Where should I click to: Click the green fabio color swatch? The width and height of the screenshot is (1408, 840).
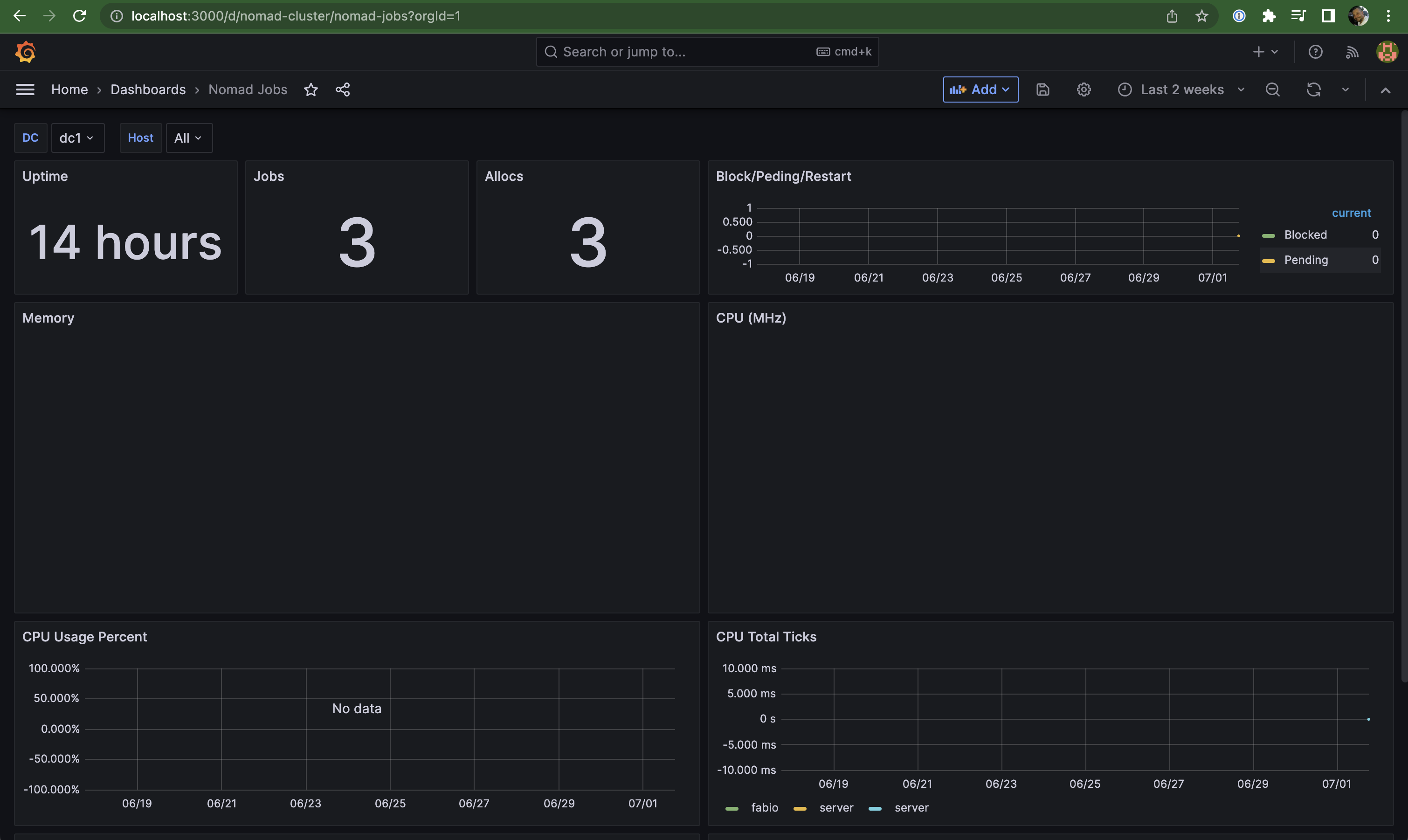(732, 808)
